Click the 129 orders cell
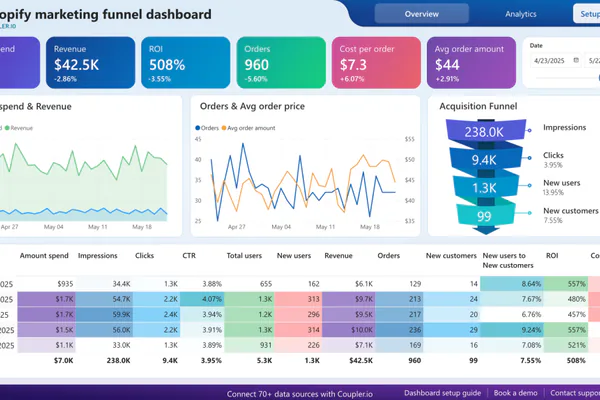 tap(399, 284)
